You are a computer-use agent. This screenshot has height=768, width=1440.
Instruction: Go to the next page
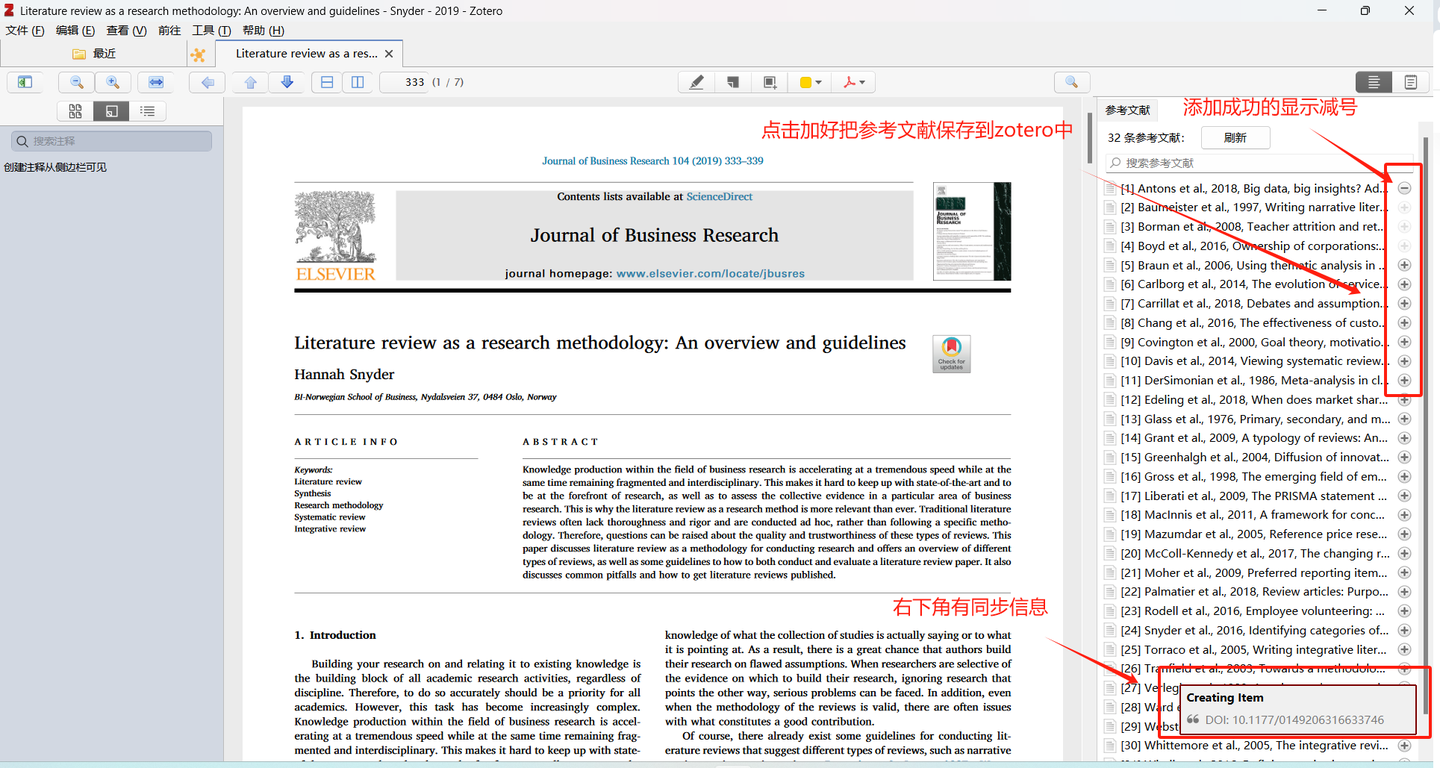coord(288,82)
